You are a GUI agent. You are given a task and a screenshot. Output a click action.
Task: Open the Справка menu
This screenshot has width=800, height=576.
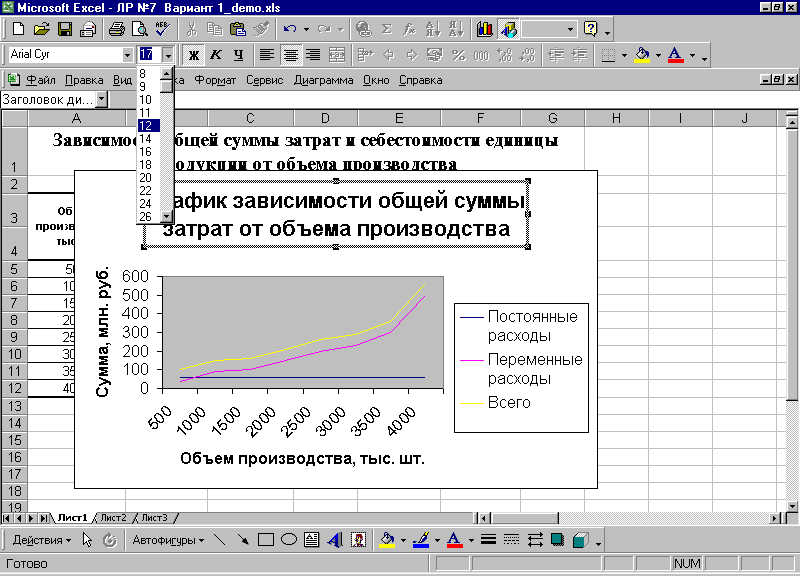420,80
